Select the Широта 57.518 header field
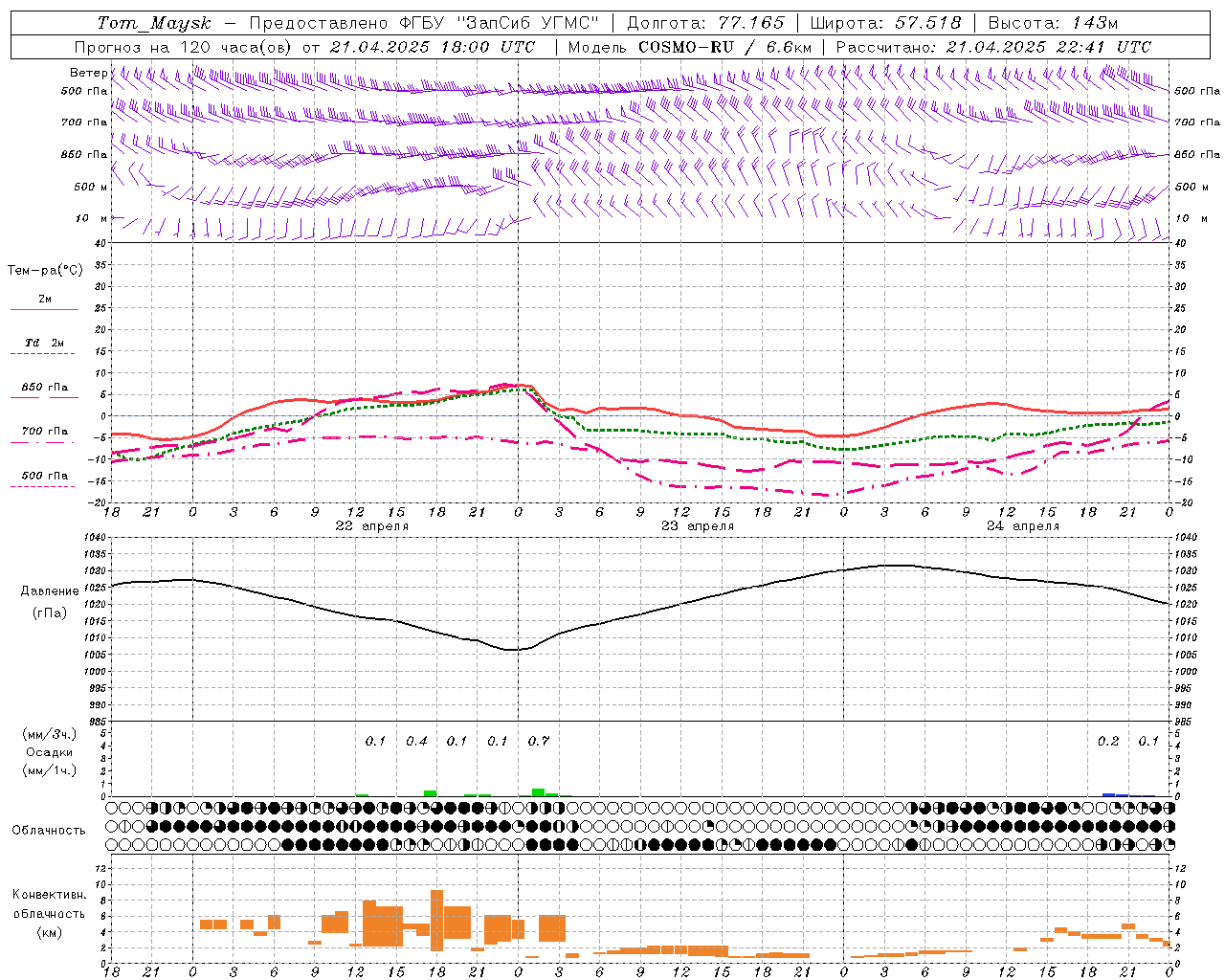Image resolution: width=1225 pixels, height=980 pixels. 885,23
